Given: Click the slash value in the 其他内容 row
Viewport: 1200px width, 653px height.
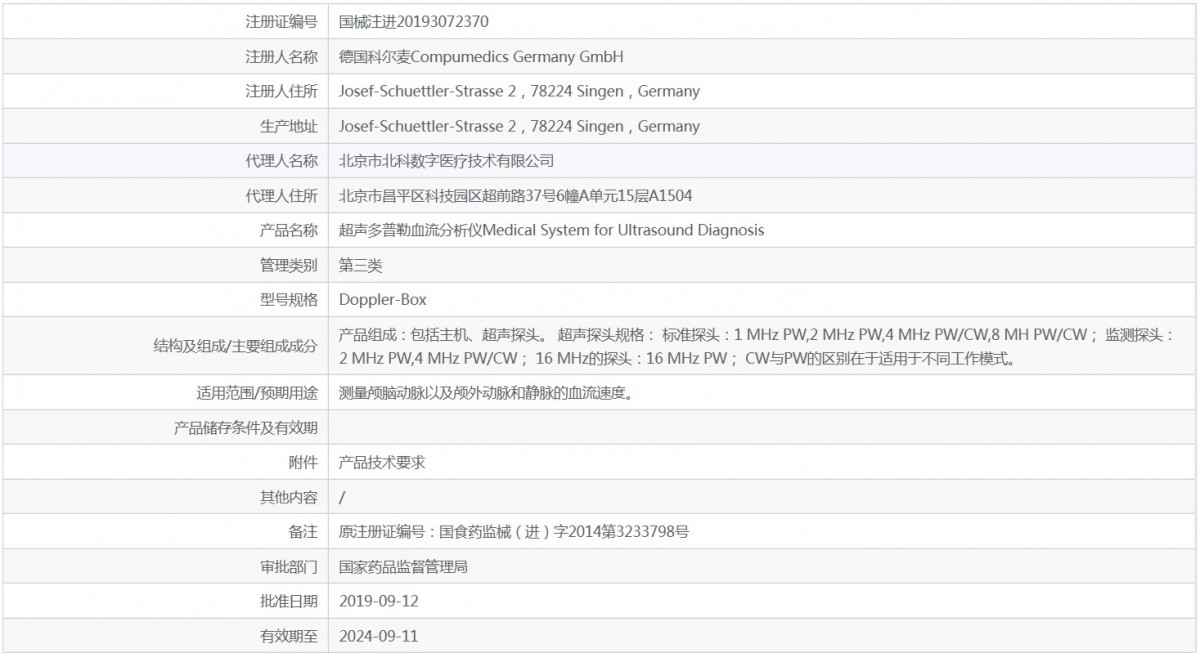Looking at the screenshot, I should pos(342,497).
